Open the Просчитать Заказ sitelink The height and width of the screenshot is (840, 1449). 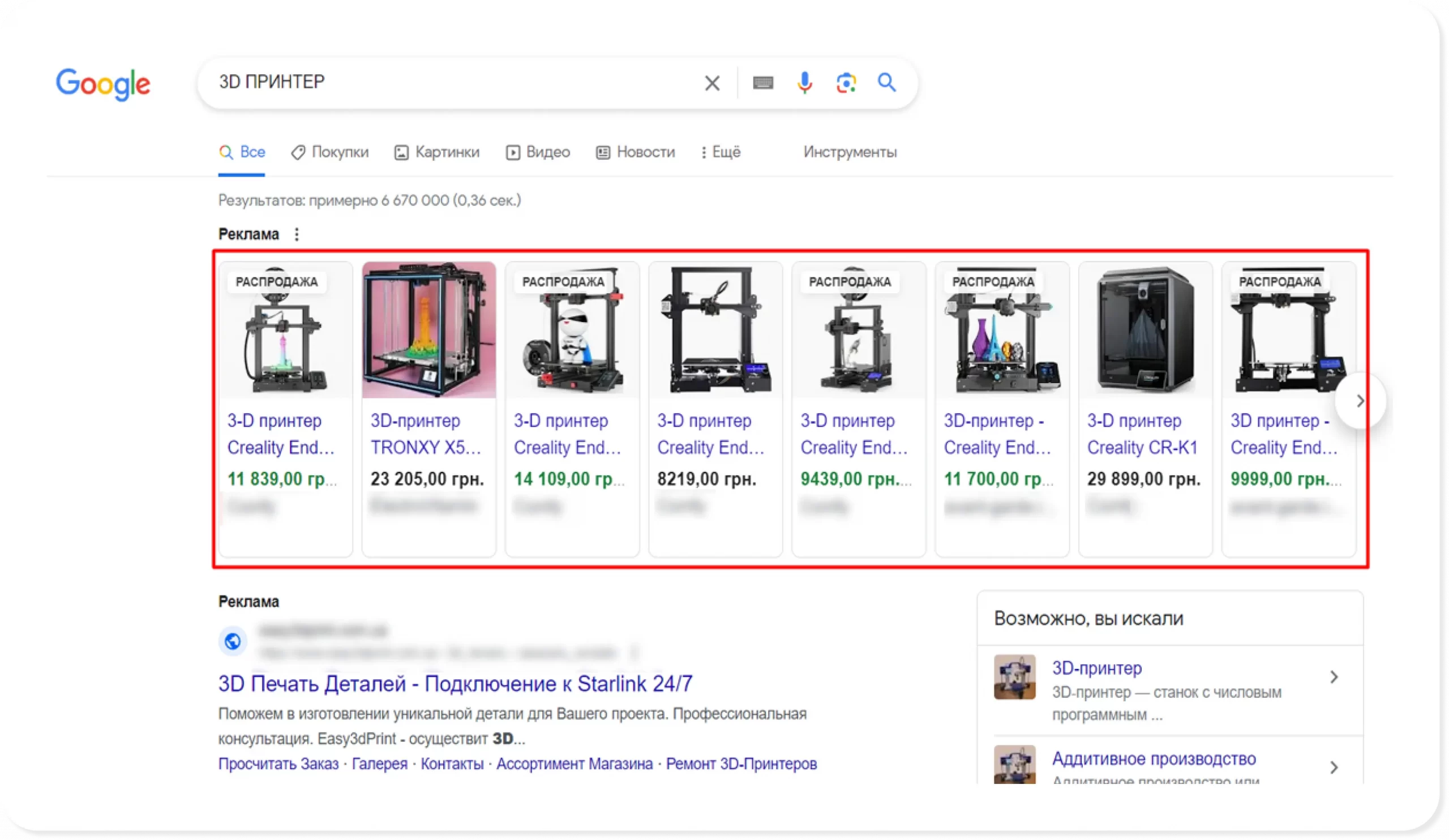coord(278,764)
